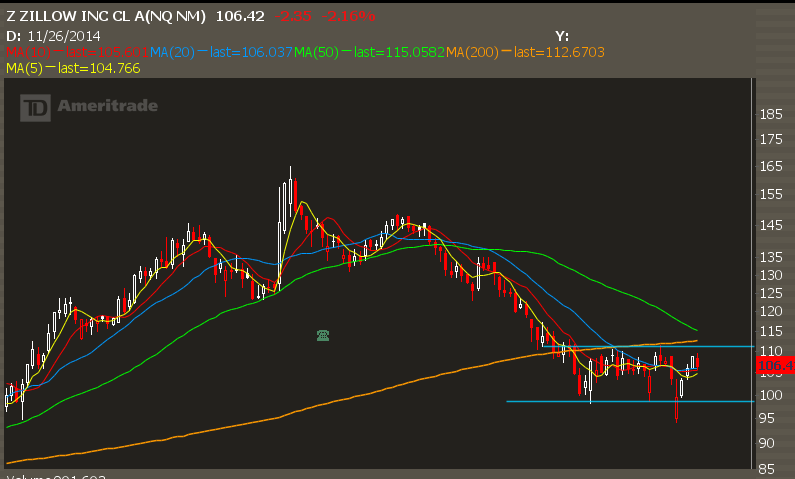Click the Y: value label

(x=562, y=35)
